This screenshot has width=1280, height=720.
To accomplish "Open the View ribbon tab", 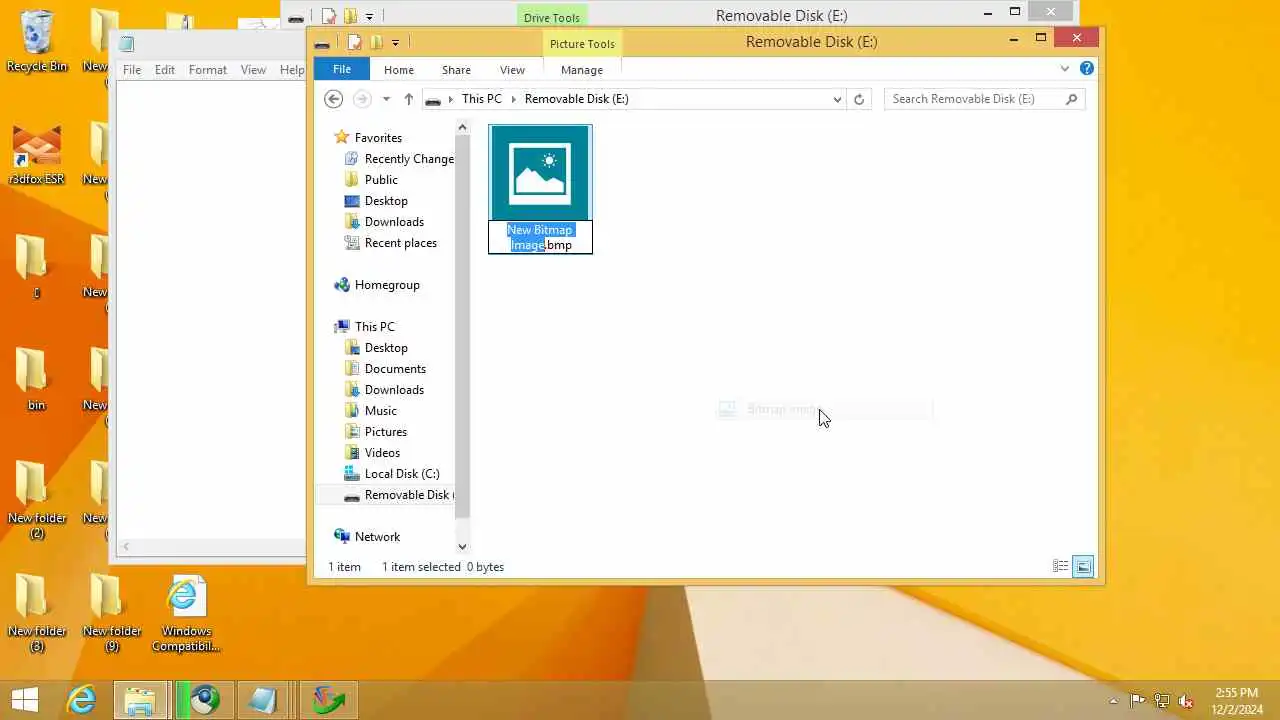I will point(512,70).
